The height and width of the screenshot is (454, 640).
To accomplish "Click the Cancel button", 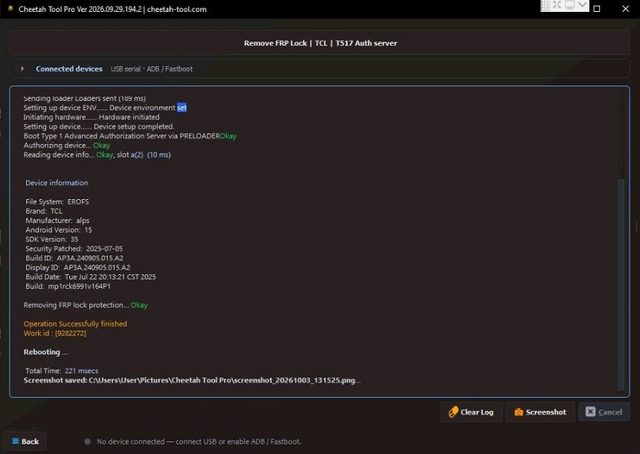I will (604, 412).
